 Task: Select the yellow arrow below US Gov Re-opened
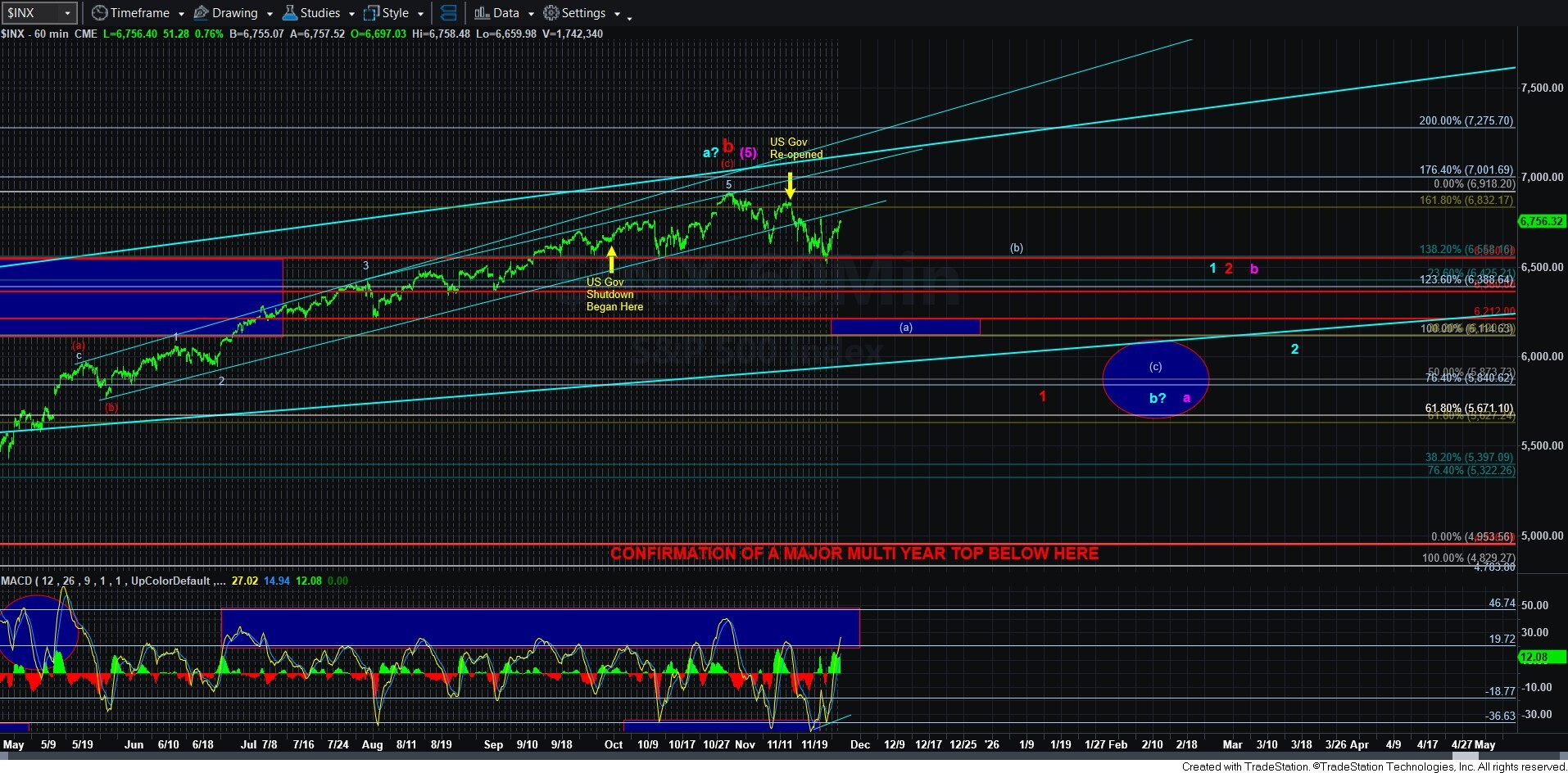pyautogui.click(x=790, y=185)
